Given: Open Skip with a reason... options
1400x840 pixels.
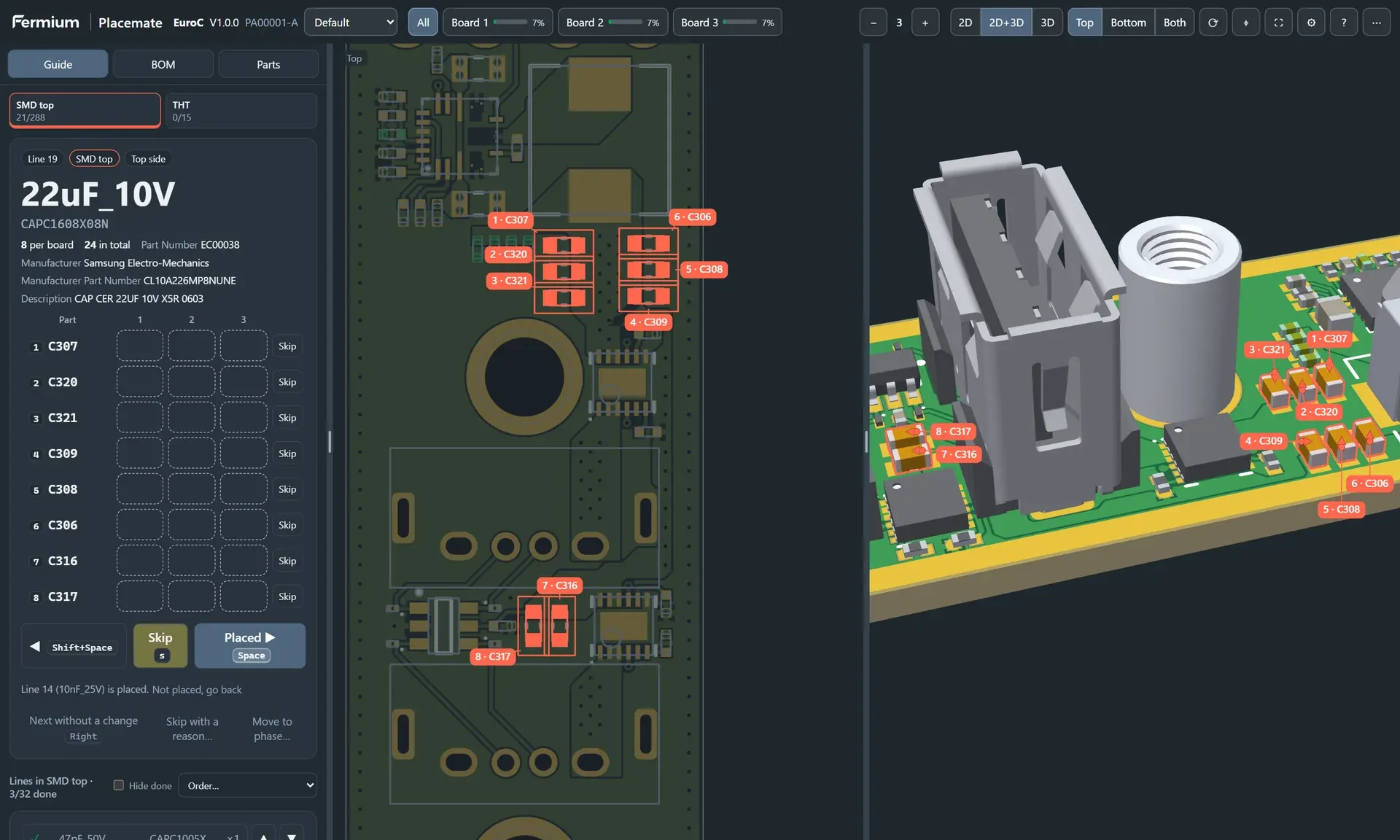Looking at the screenshot, I should (192, 728).
